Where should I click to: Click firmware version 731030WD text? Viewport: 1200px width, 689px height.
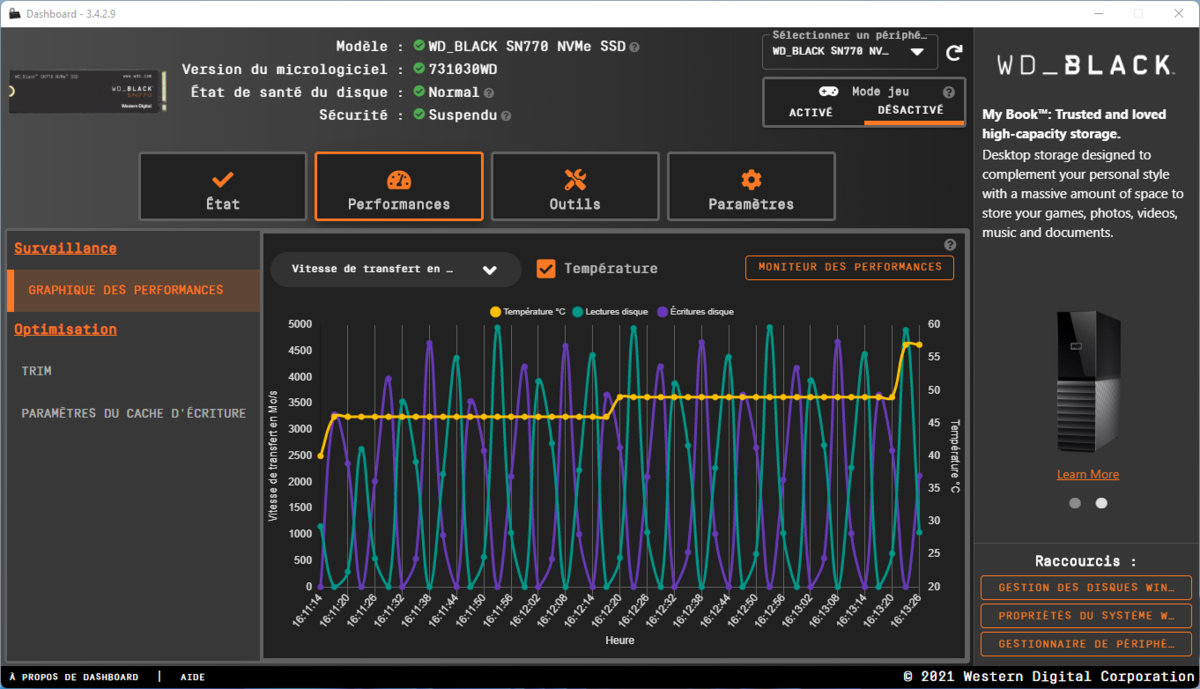point(463,69)
